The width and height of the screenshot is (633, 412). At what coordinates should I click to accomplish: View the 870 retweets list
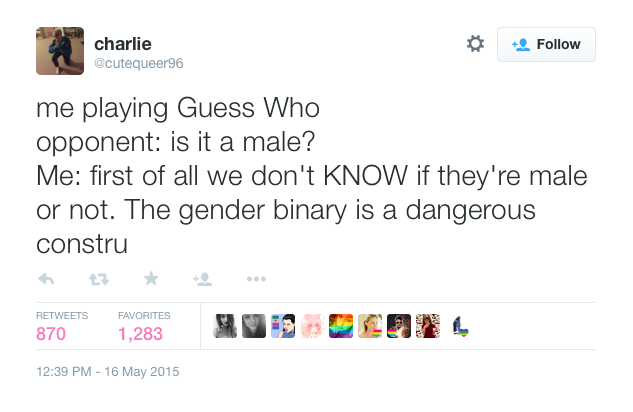point(51,334)
